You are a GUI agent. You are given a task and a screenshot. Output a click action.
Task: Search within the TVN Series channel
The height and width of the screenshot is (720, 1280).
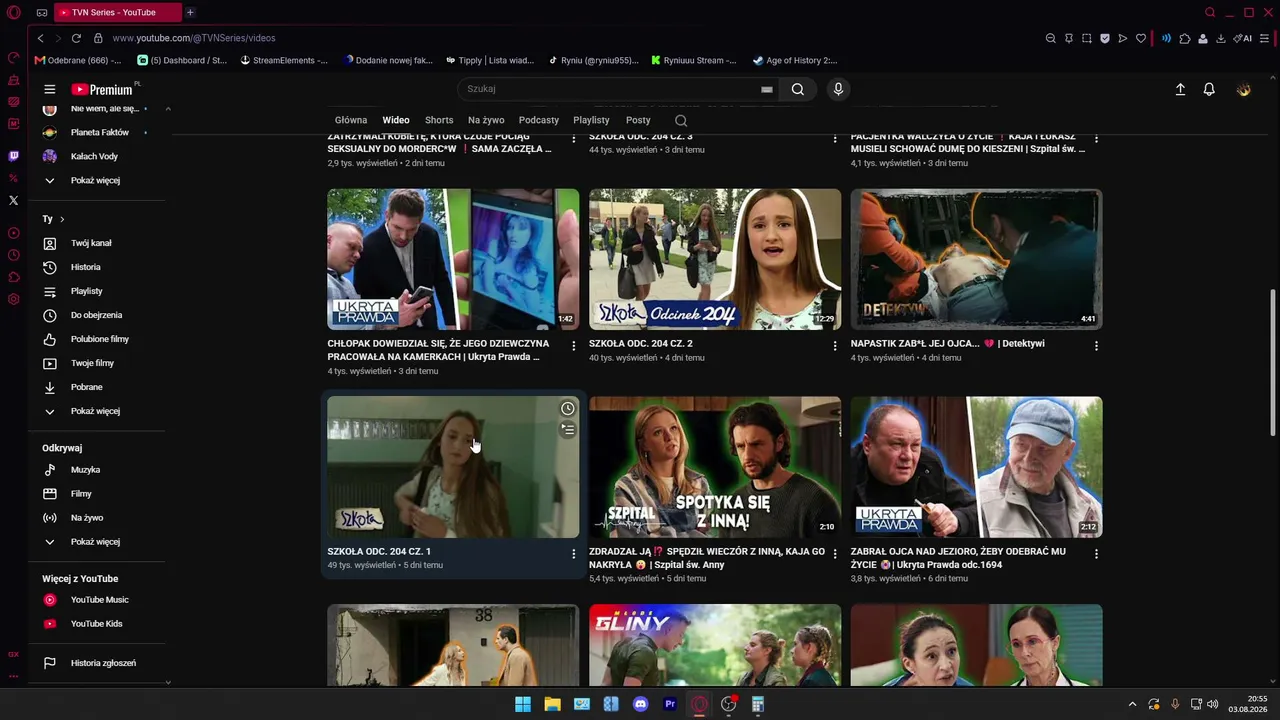pyautogui.click(x=681, y=120)
